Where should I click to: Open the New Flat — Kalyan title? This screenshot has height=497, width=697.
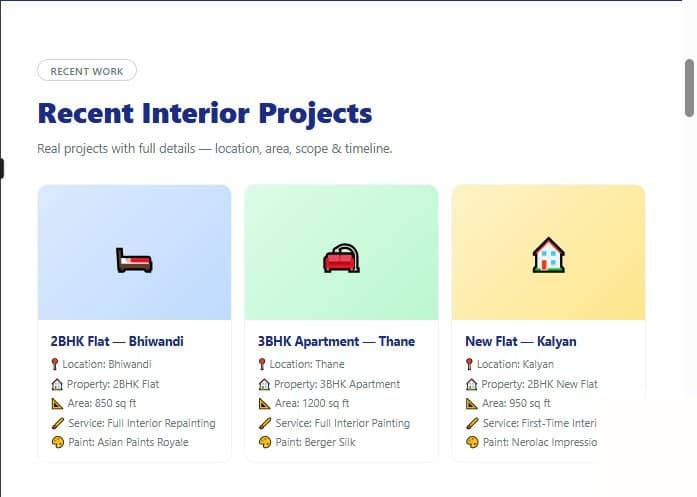tap(521, 341)
